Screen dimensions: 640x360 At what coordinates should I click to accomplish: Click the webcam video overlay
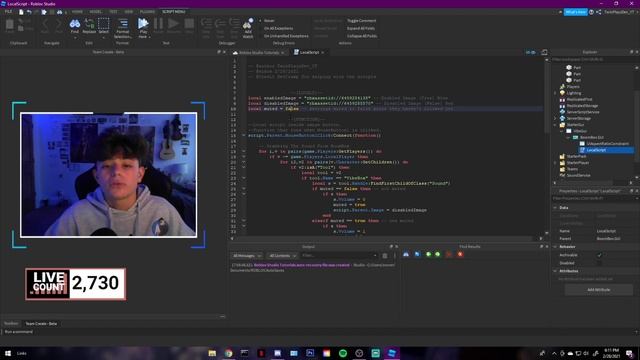click(109, 175)
